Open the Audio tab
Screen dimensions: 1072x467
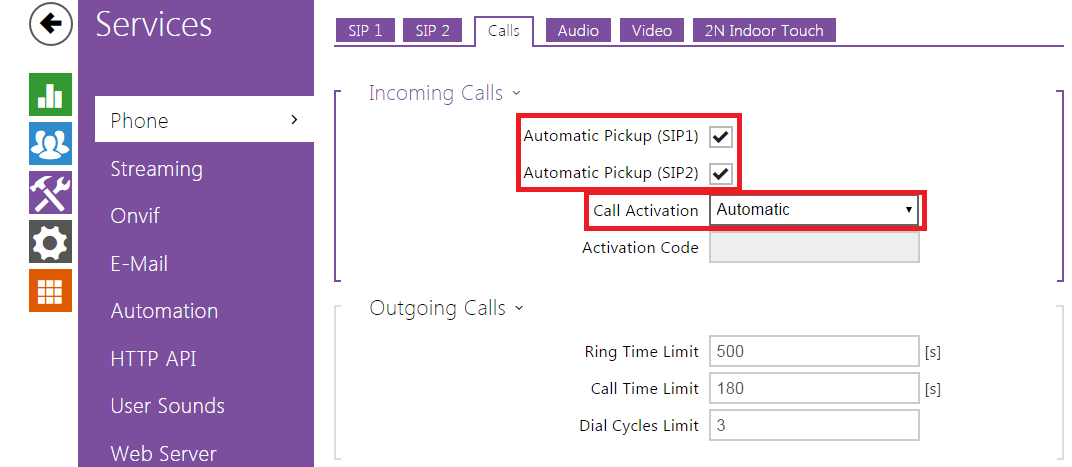coord(578,30)
